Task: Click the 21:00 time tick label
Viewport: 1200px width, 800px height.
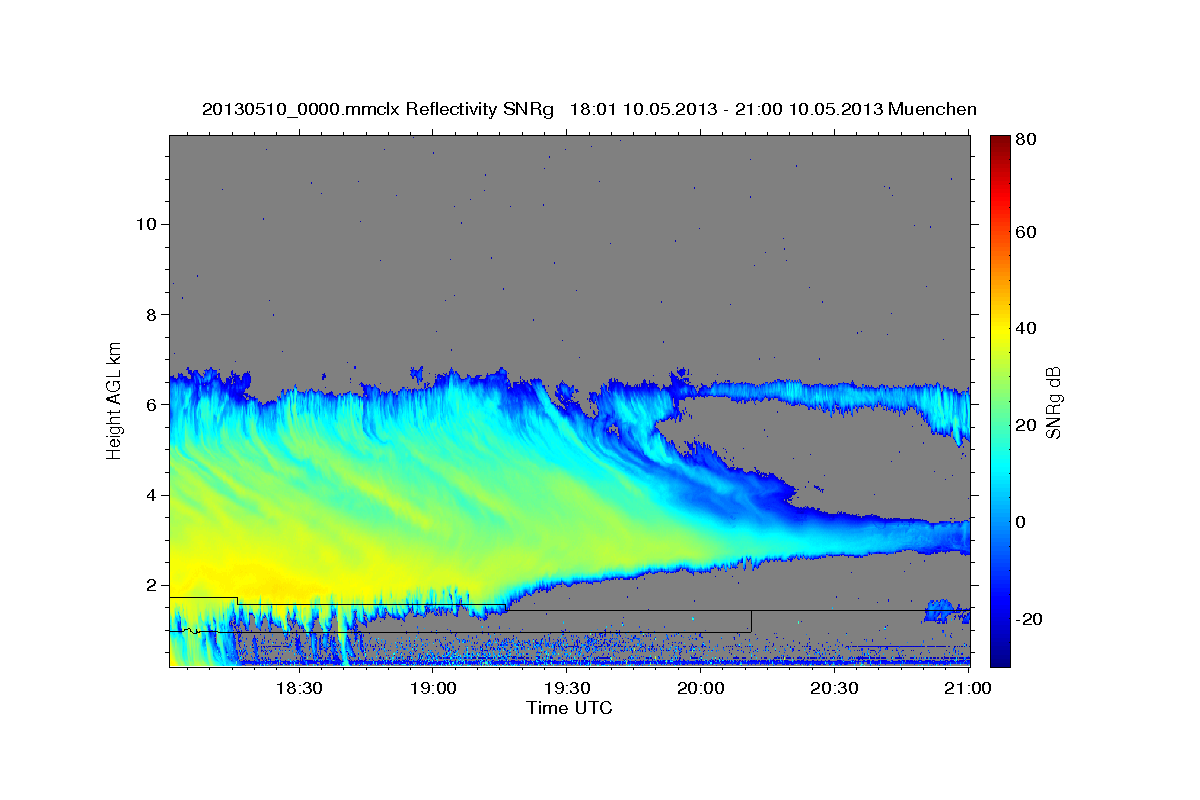Action: click(969, 689)
